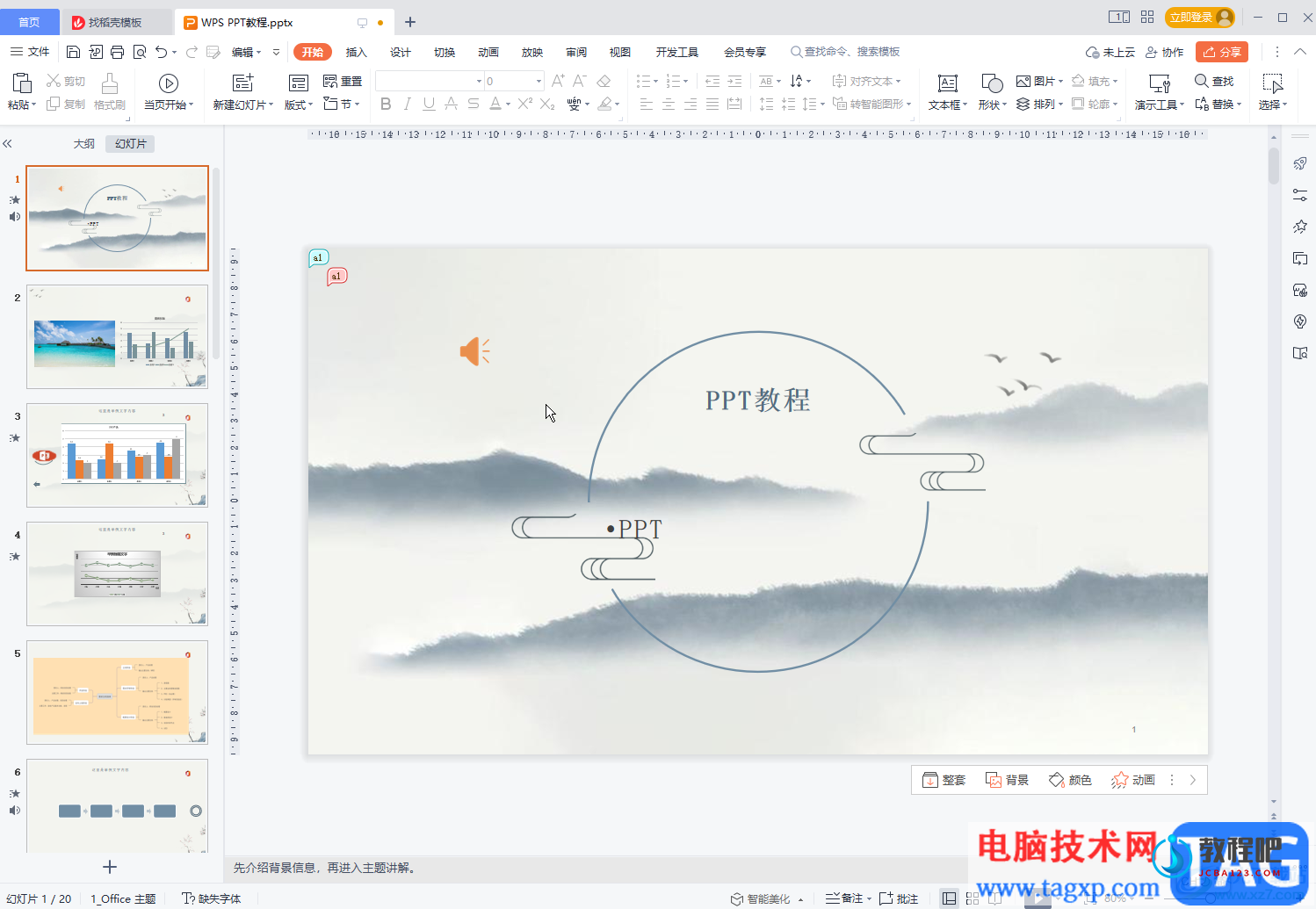Expand the Notes (备注) dropdown in status bar

point(869,898)
